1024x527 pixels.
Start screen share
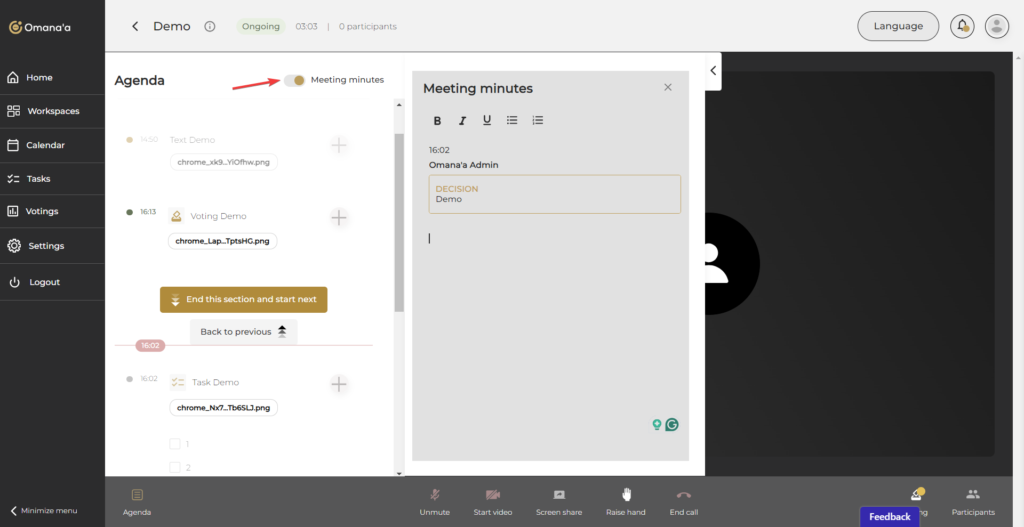point(559,495)
